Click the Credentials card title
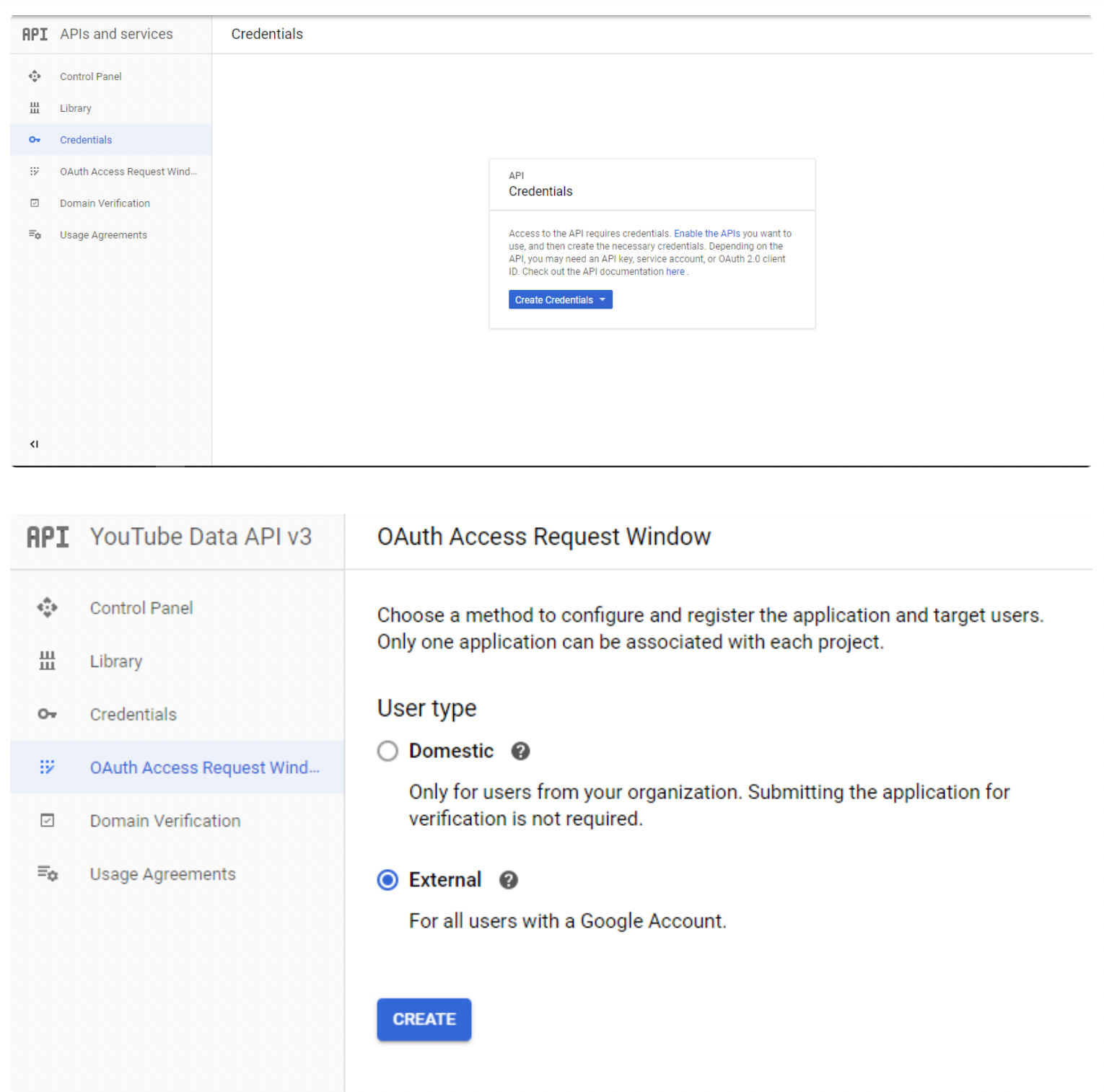Screen dimensions: 1104x1092 point(540,191)
